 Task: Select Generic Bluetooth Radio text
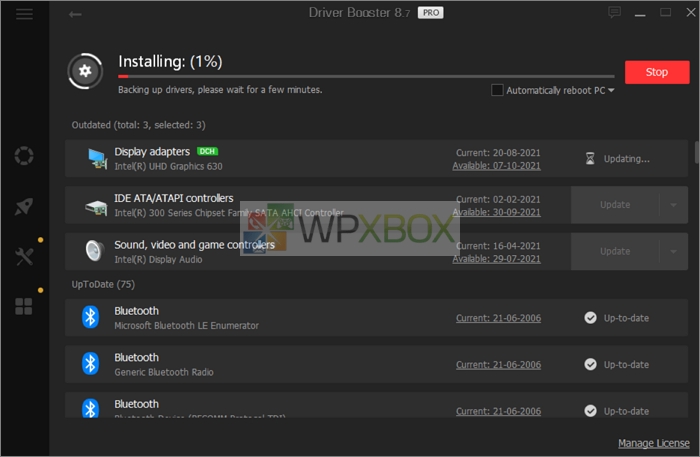pos(164,372)
